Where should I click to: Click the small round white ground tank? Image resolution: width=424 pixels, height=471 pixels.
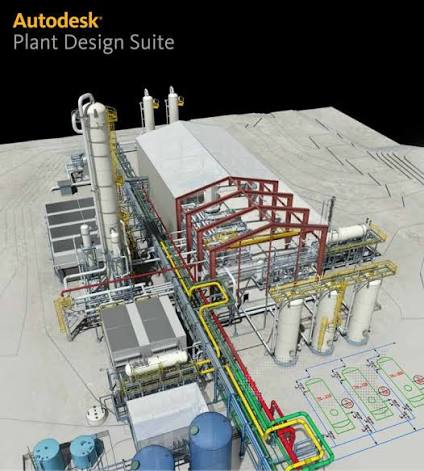96,414
